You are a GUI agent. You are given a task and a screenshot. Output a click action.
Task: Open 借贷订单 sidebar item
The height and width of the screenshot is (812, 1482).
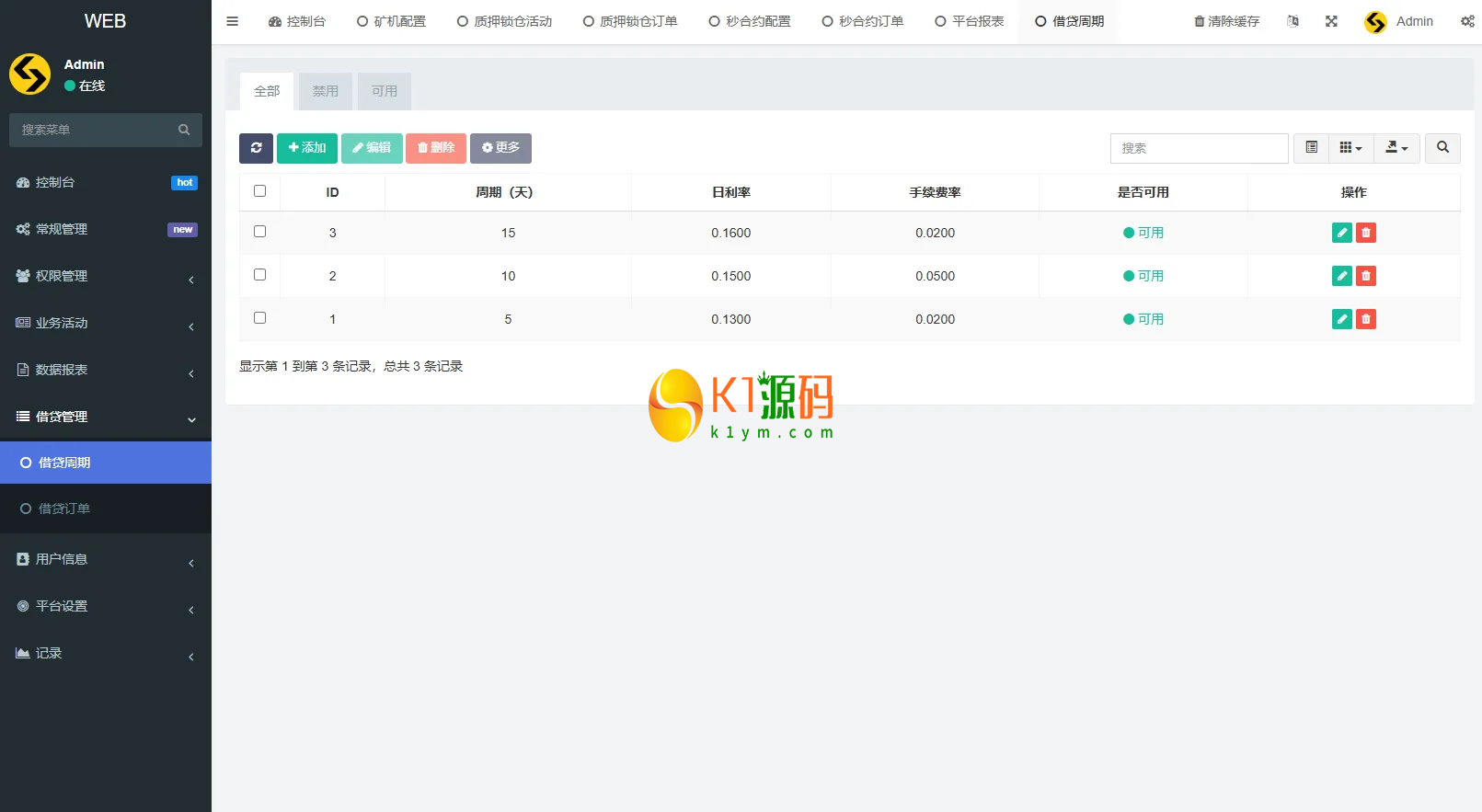tap(106, 509)
